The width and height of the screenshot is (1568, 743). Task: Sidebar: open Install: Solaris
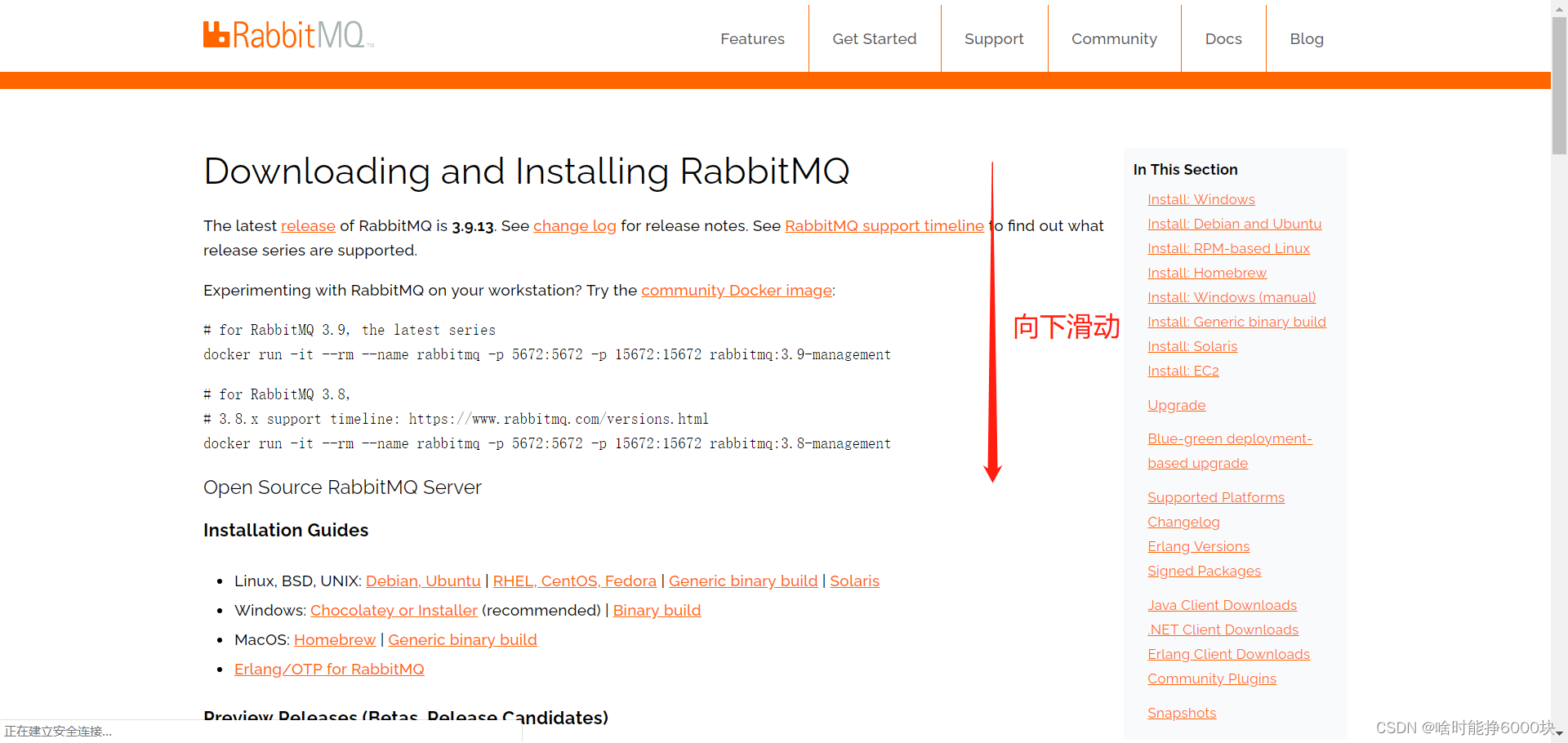(1192, 346)
